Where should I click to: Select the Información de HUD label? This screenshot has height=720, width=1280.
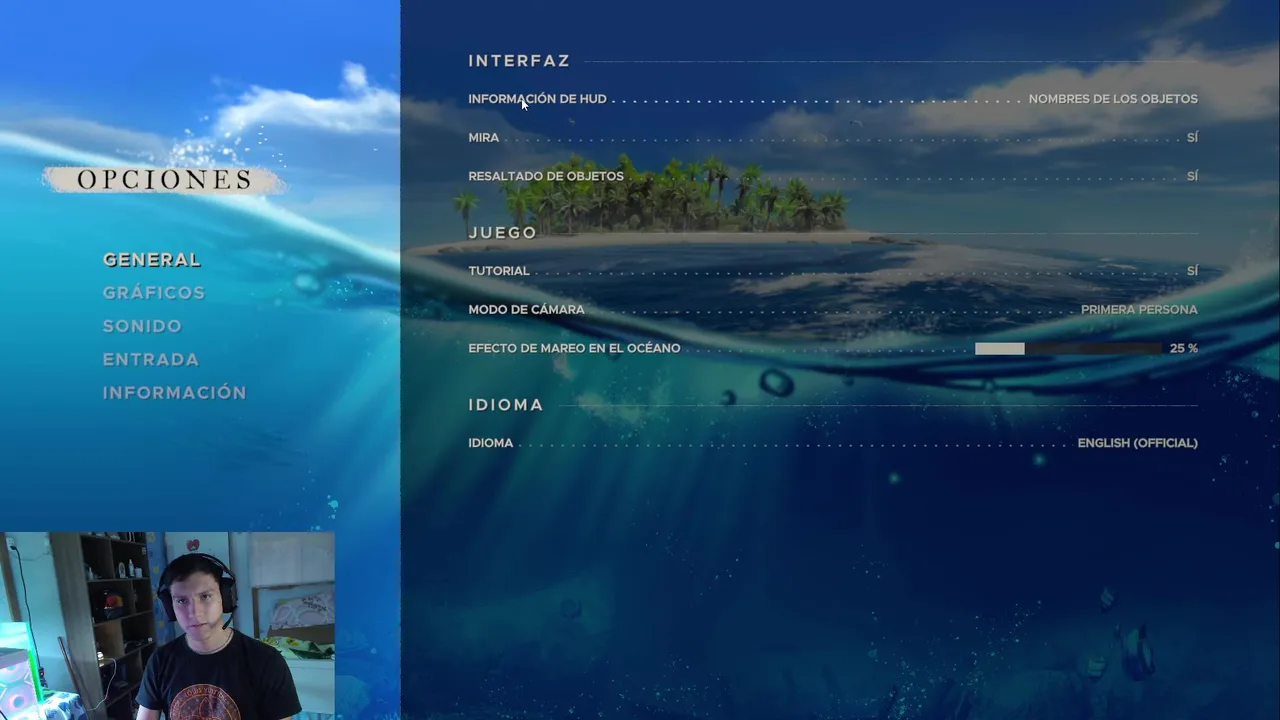pyautogui.click(x=537, y=99)
